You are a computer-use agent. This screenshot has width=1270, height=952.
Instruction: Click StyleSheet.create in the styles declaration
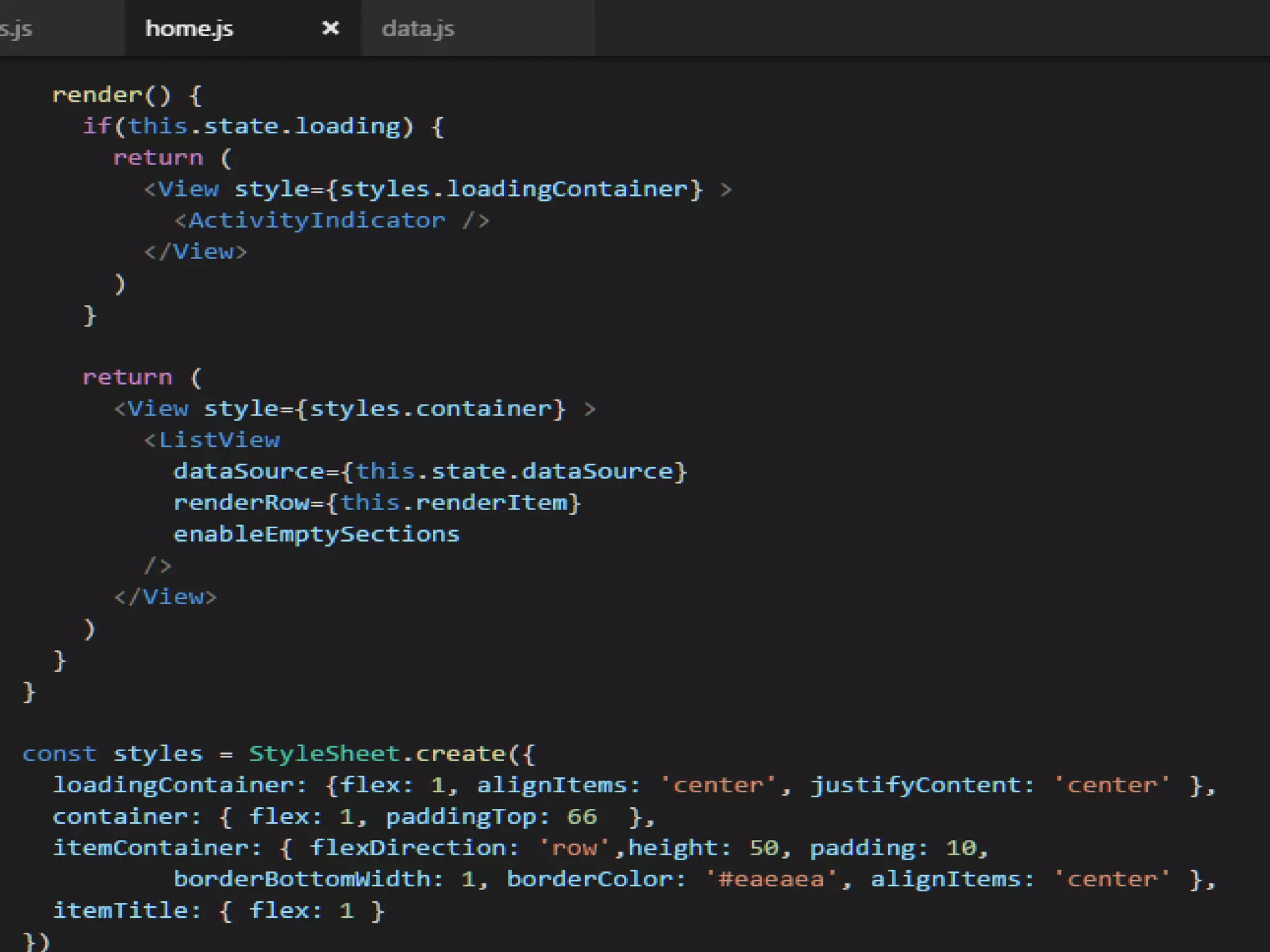(x=377, y=754)
